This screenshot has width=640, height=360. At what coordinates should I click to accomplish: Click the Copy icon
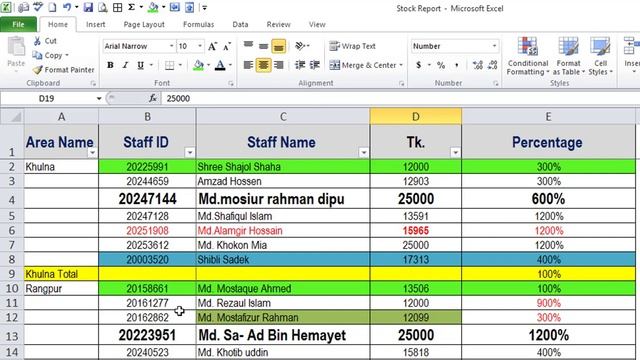tap(37, 55)
